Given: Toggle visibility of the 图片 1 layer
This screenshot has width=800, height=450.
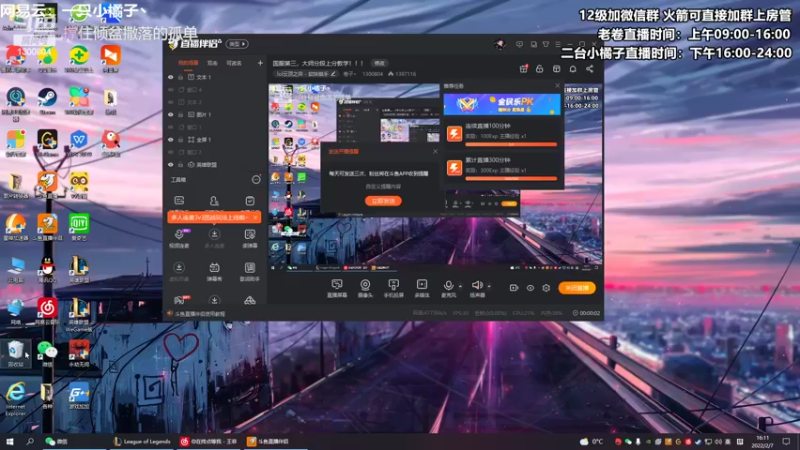Looking at the screenshot, I should (170, 115).
